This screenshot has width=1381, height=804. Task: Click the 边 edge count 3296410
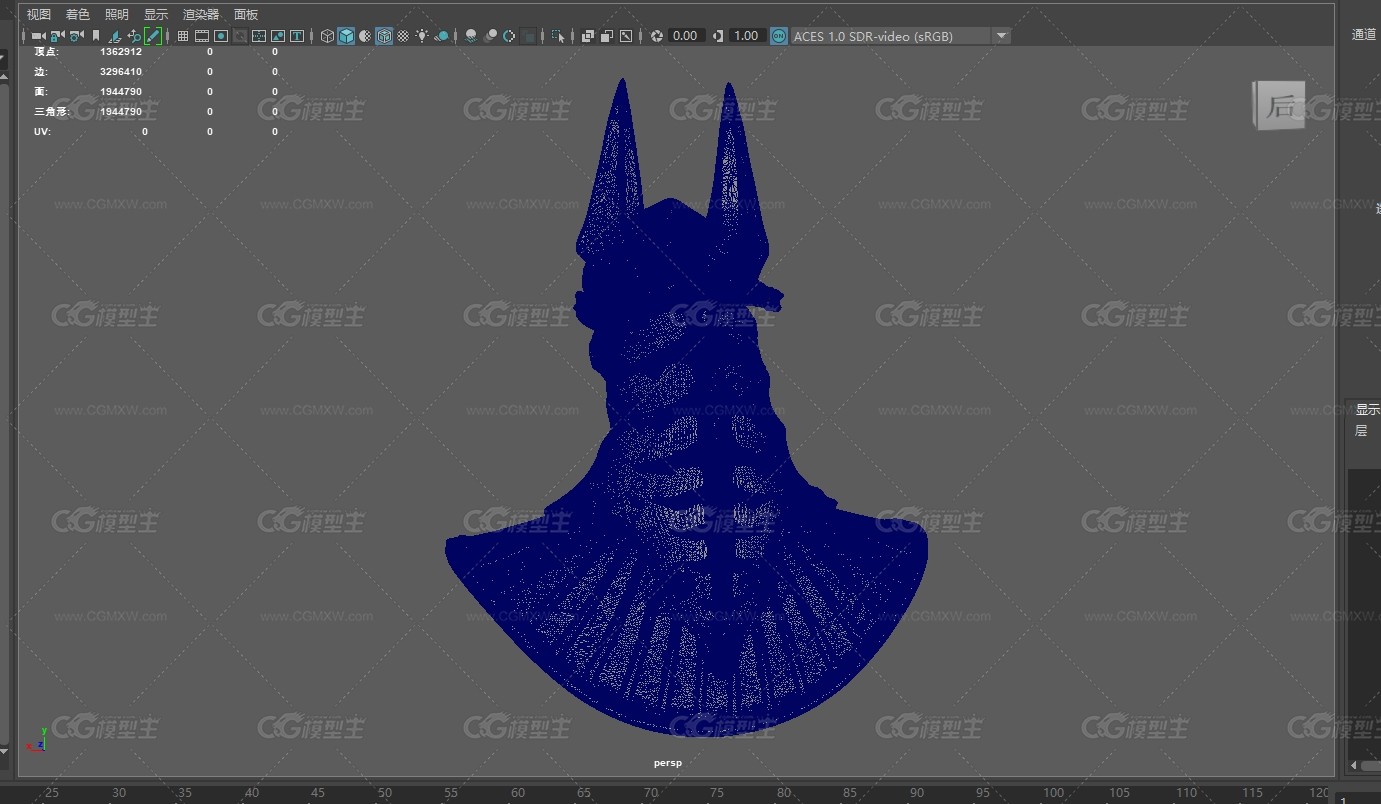pos(121,72)
